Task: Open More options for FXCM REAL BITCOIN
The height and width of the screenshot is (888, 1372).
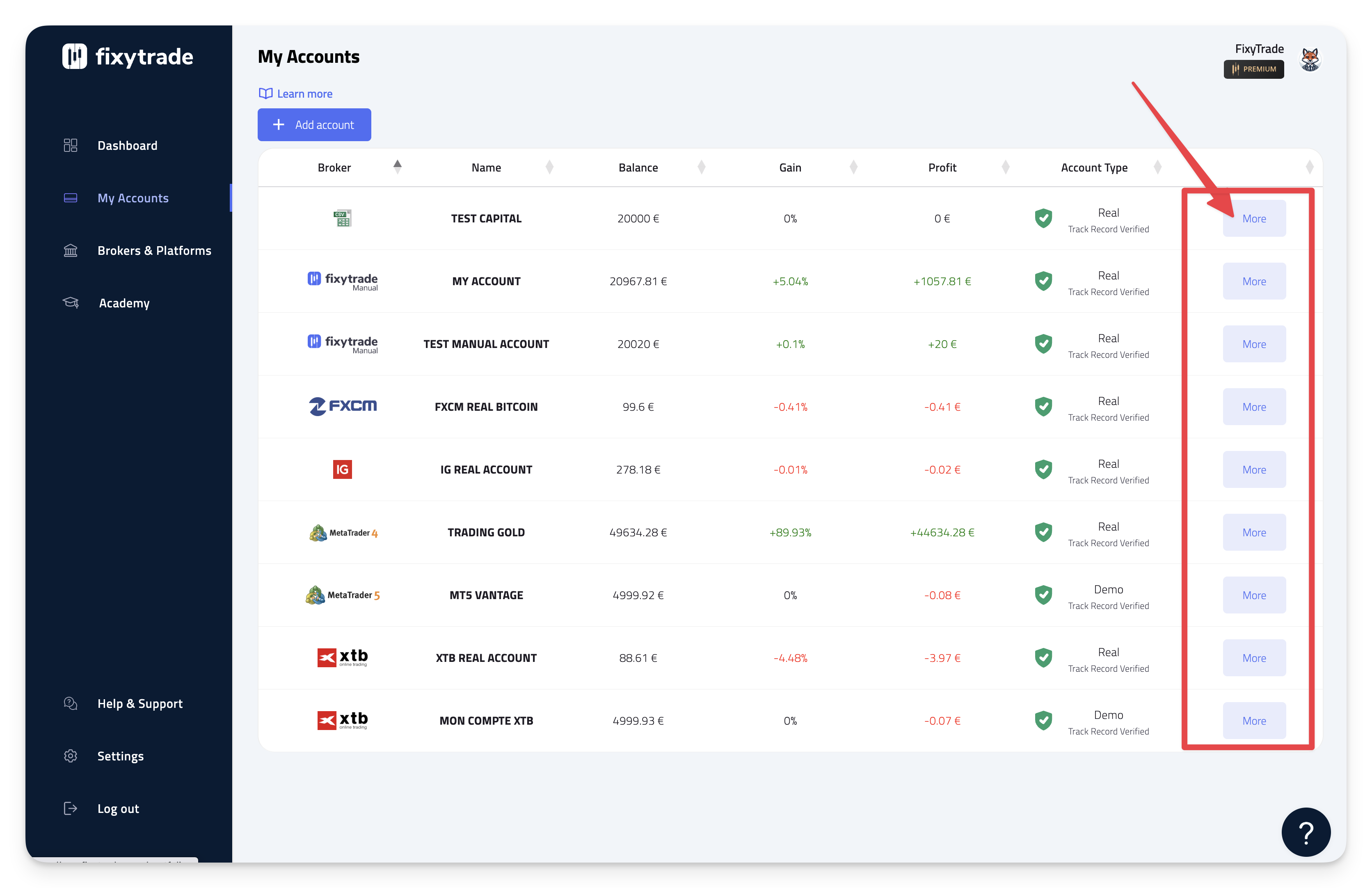Action: click(x=1254, y=407)
